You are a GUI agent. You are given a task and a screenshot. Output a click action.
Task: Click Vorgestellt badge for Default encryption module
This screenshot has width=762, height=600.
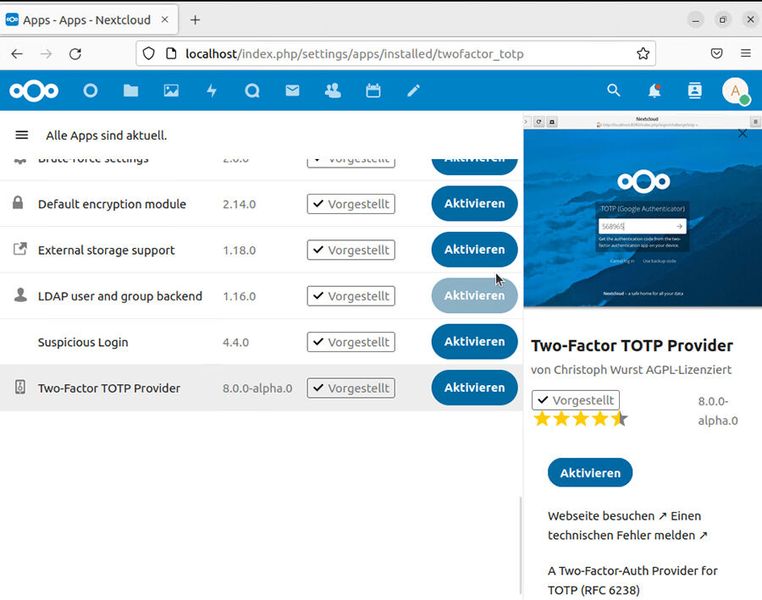(351, 204)
